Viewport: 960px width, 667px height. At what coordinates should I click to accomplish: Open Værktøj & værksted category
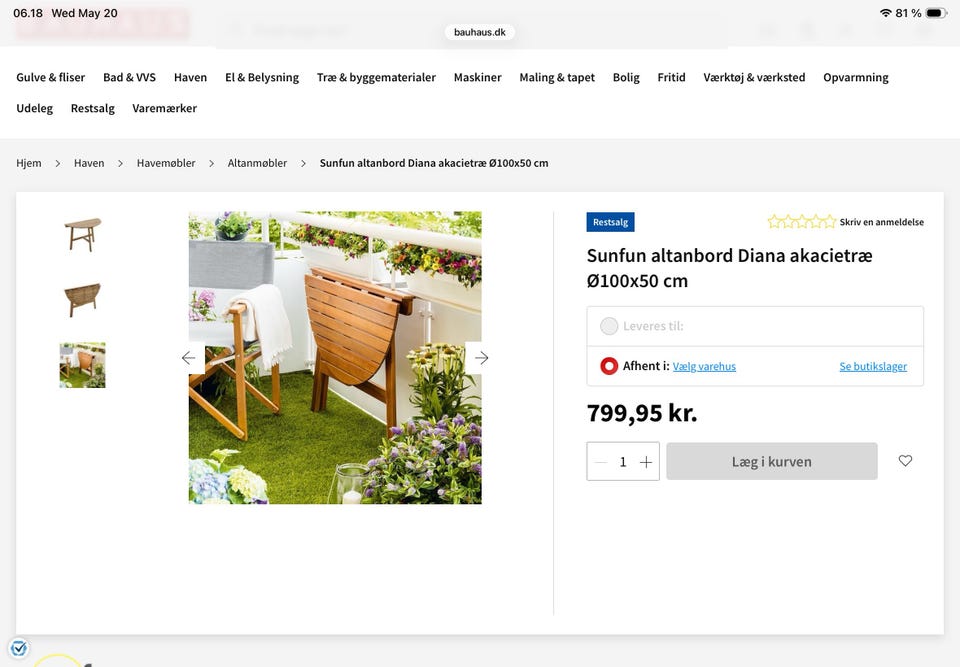(754, 77)
